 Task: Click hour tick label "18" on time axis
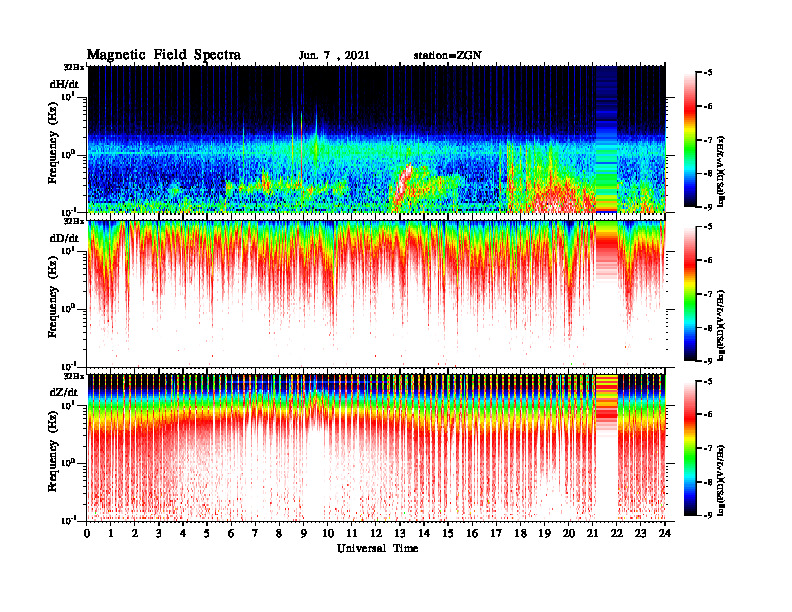[x=520, y=534]
